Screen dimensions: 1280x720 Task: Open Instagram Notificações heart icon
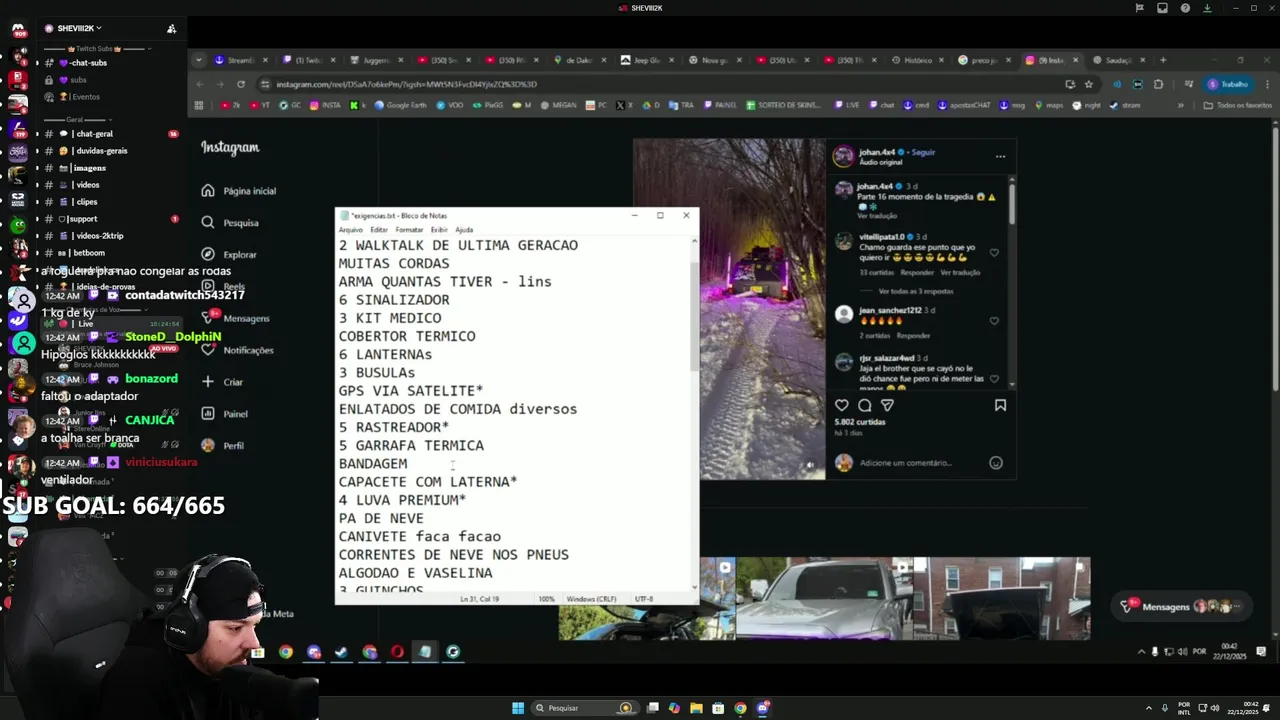click(208, 350)
